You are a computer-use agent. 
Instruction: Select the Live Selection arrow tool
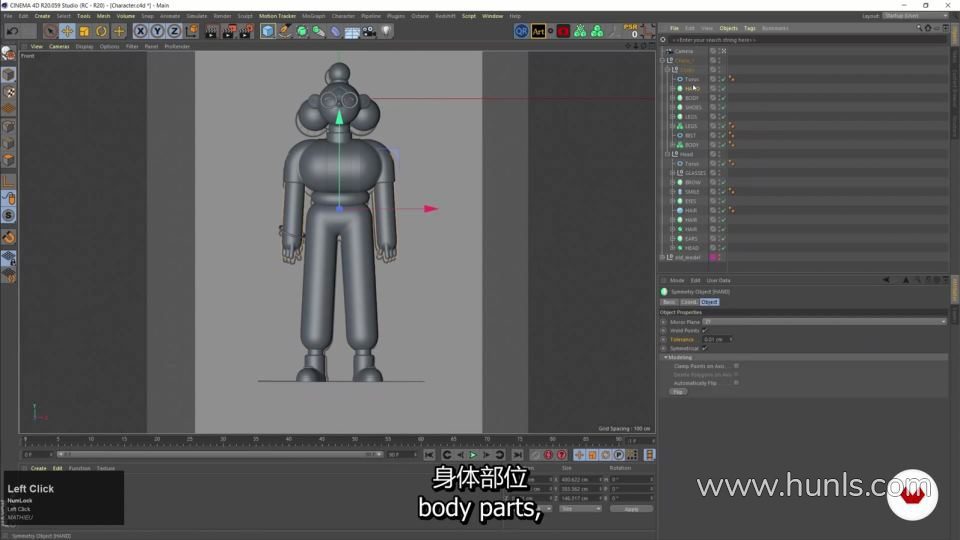[50, 31]
